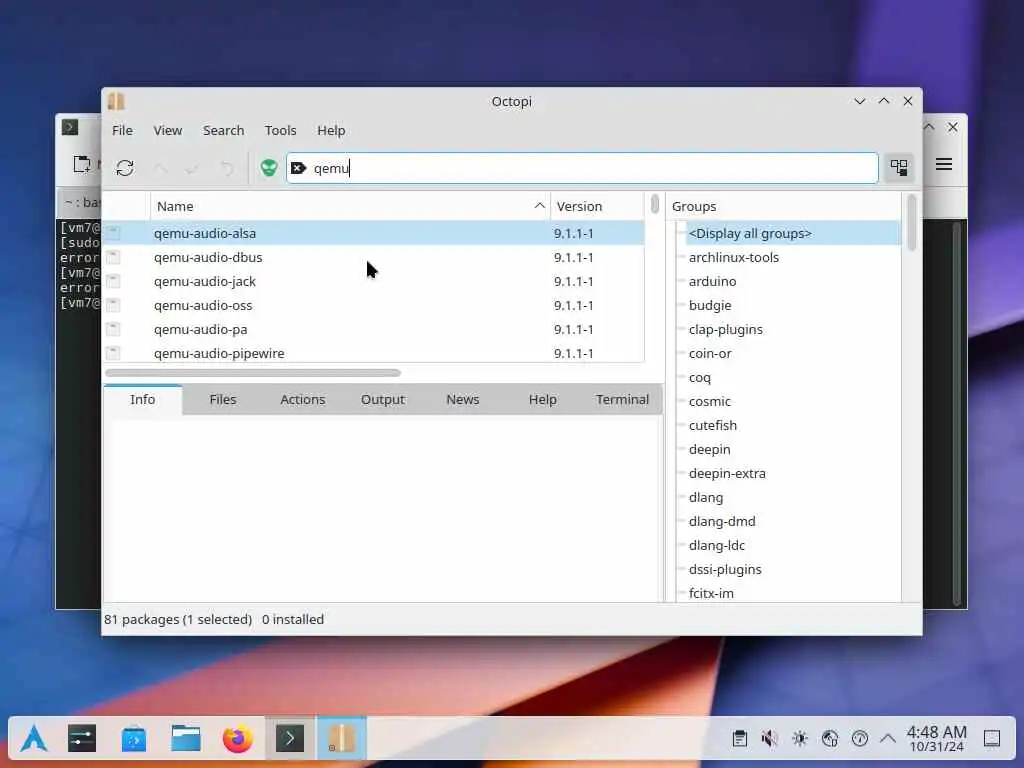Viewport: 1024px width, 768px height.
Task: Clear the qemu search text icon
Action: pos(298,168)
